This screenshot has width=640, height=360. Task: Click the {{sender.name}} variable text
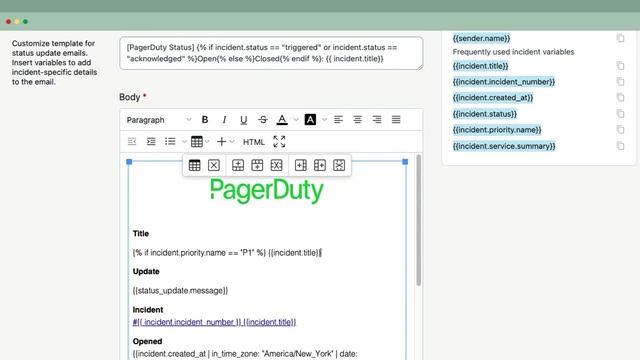[x=481, y=38]
